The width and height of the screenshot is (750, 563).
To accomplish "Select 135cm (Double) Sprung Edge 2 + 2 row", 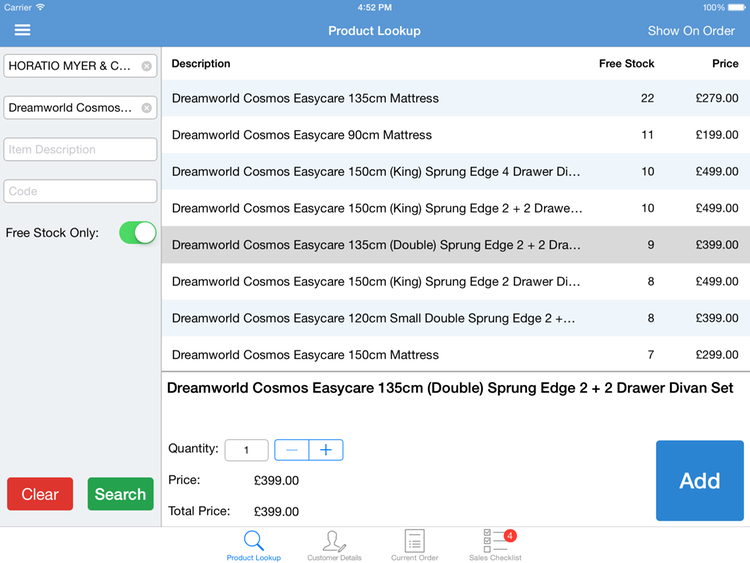I will (456, 245).
